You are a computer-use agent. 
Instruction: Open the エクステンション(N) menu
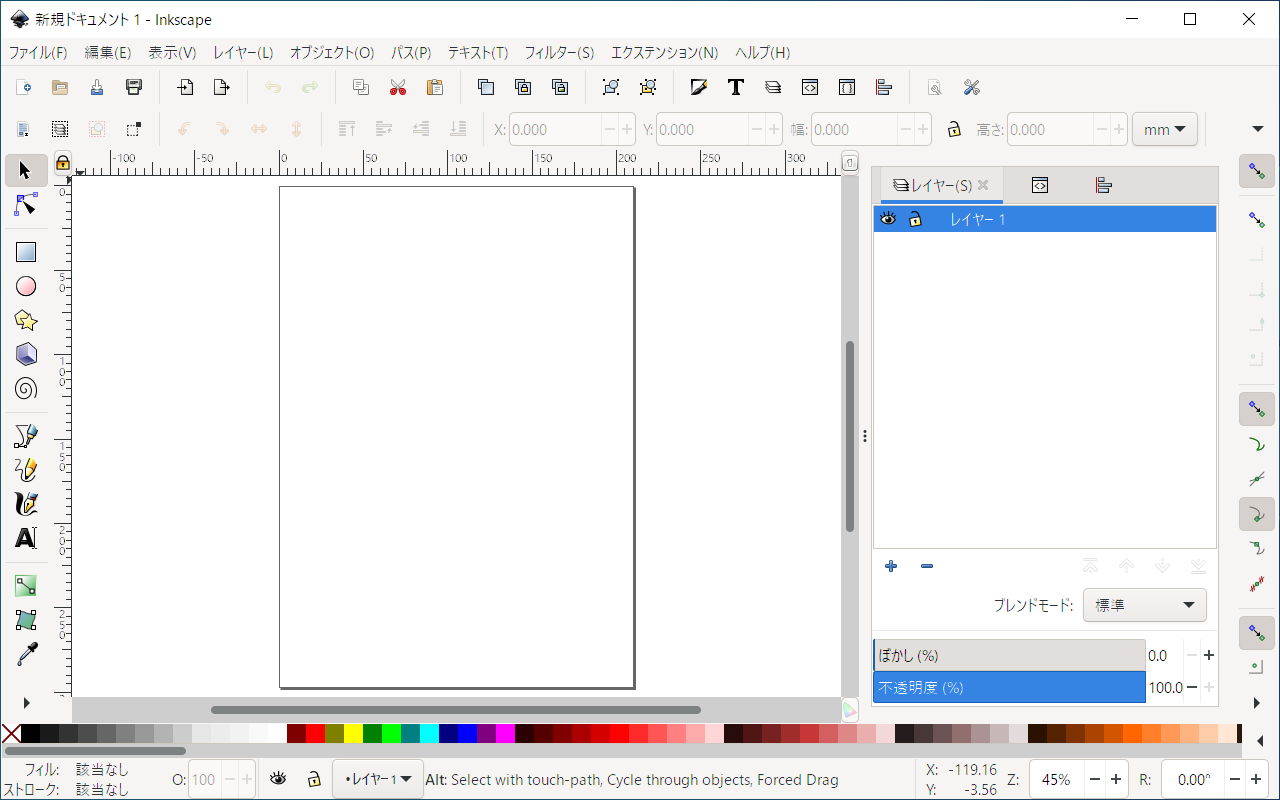click(665, 52)
